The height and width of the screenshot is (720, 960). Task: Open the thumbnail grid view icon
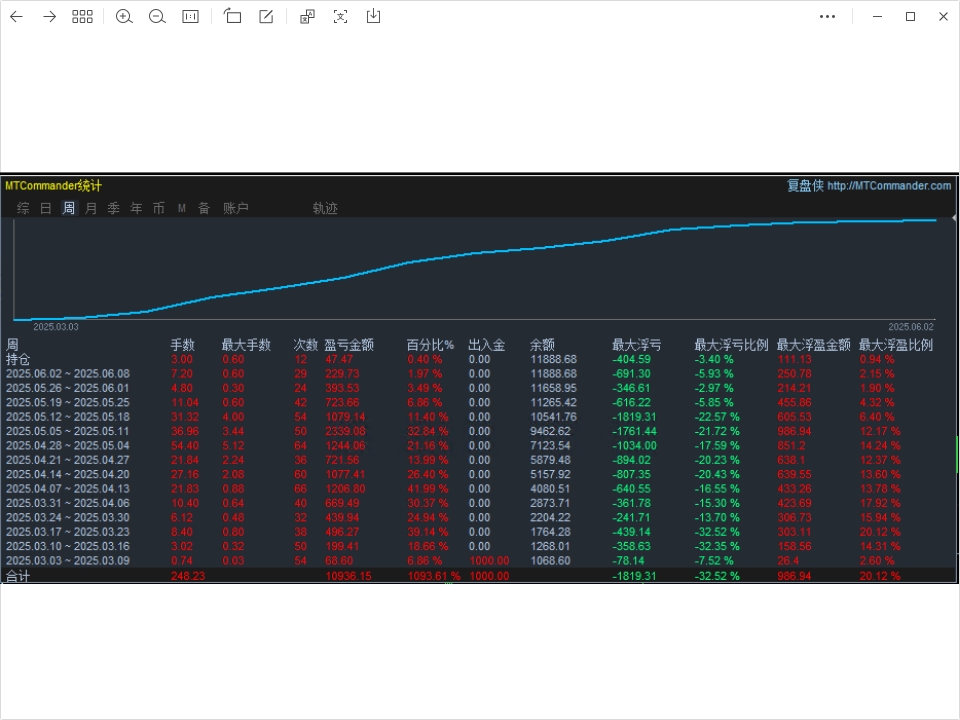click(82, 17)
